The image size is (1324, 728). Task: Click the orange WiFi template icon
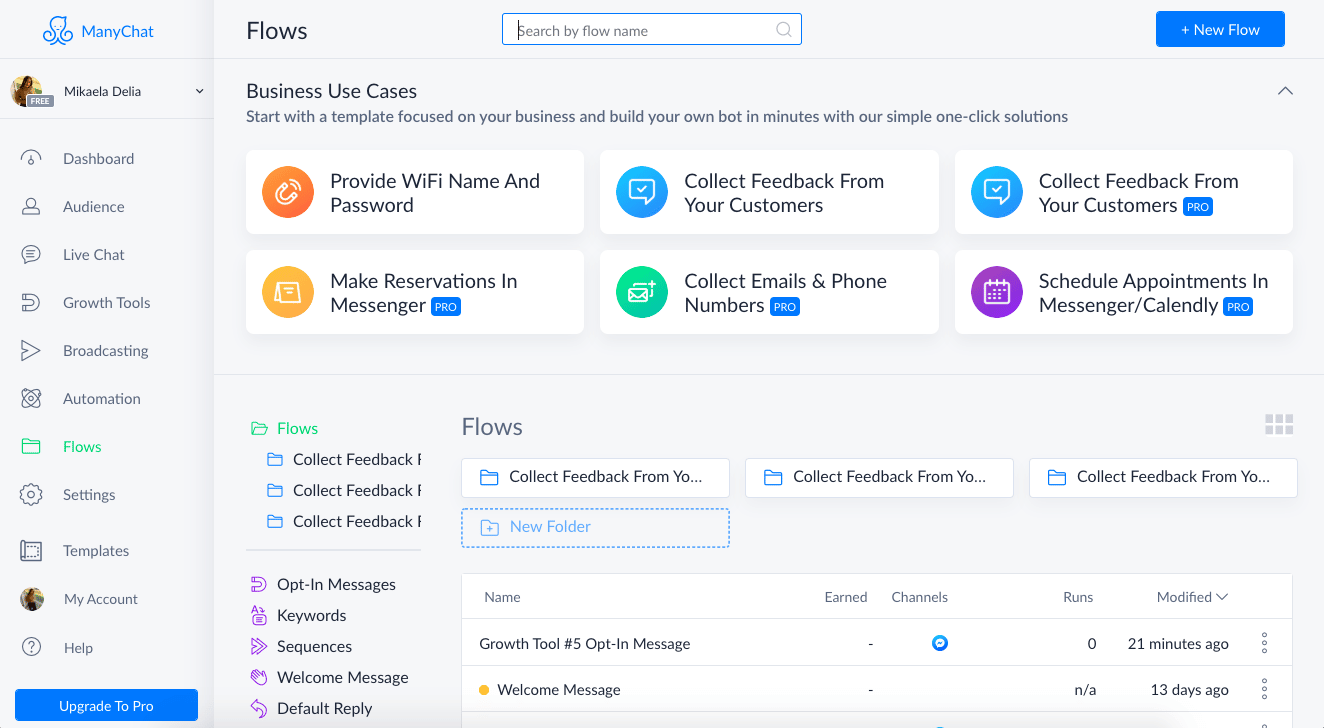[288, 192]
